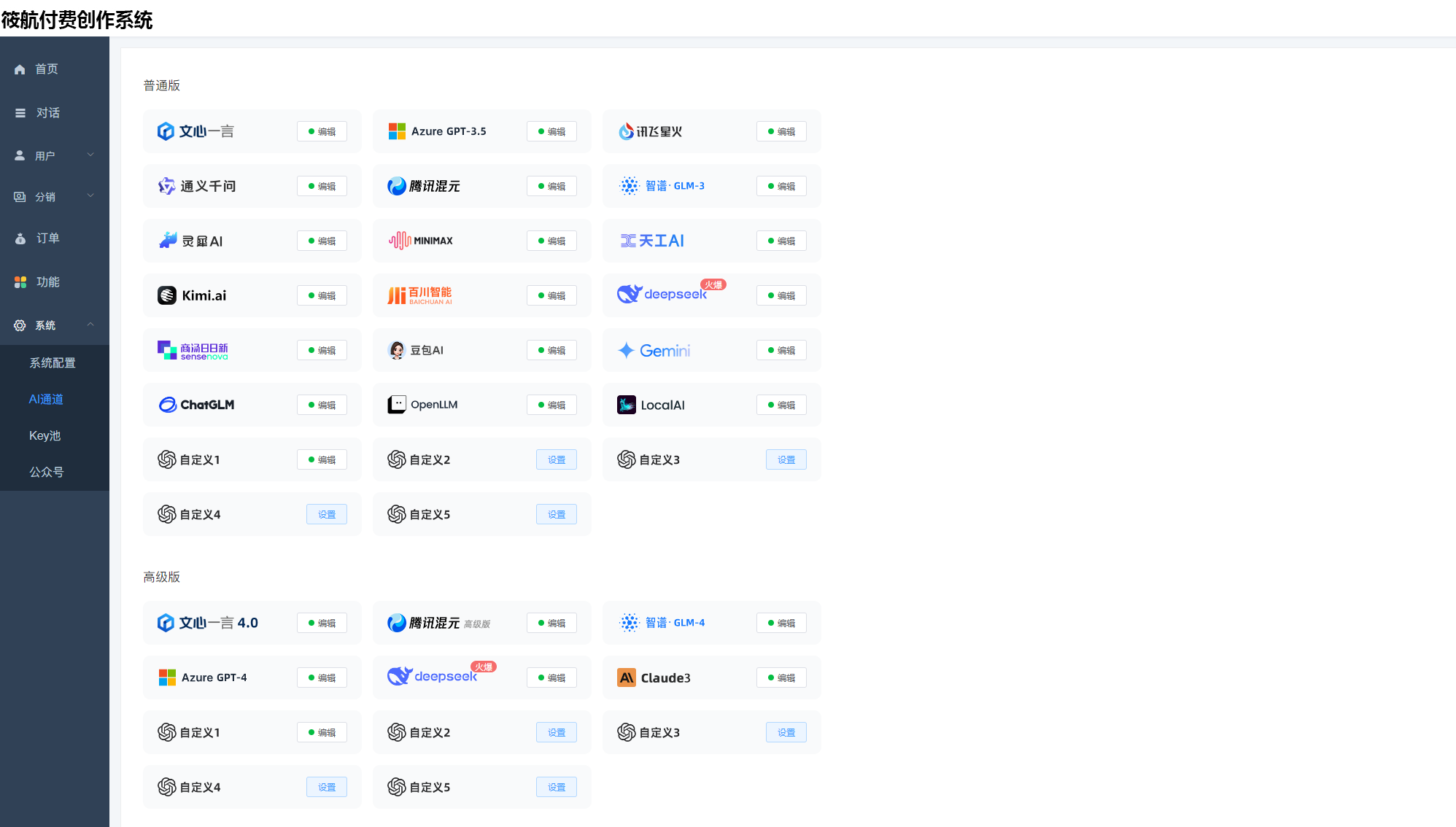
Task: Click the LocalAI logo icon
Action: pyautogui.click(x=627, y=405)
